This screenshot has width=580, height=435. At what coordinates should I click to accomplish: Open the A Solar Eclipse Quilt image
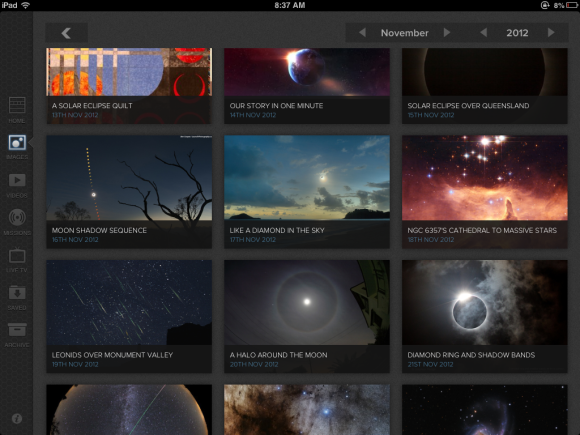click(129, 86)
